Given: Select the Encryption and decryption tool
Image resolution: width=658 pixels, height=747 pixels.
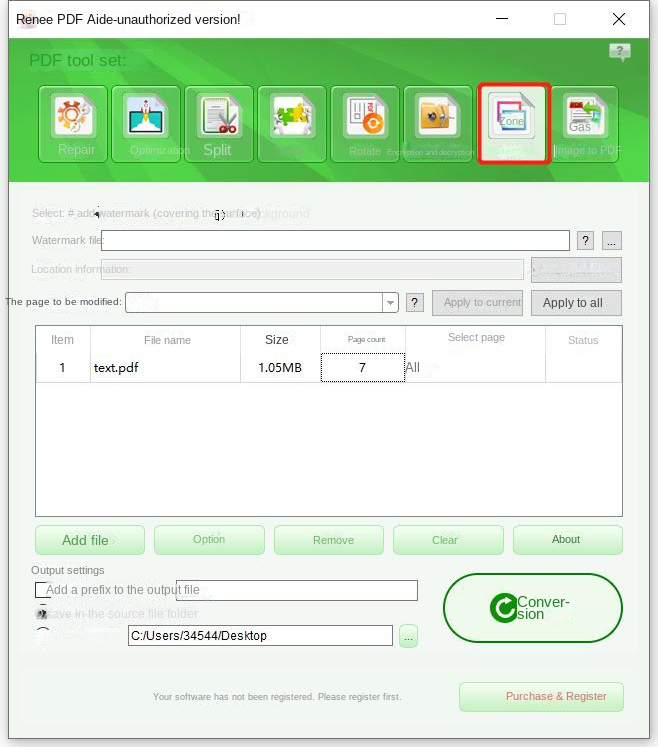Looking at the screenshot, I should pos(438,124).
